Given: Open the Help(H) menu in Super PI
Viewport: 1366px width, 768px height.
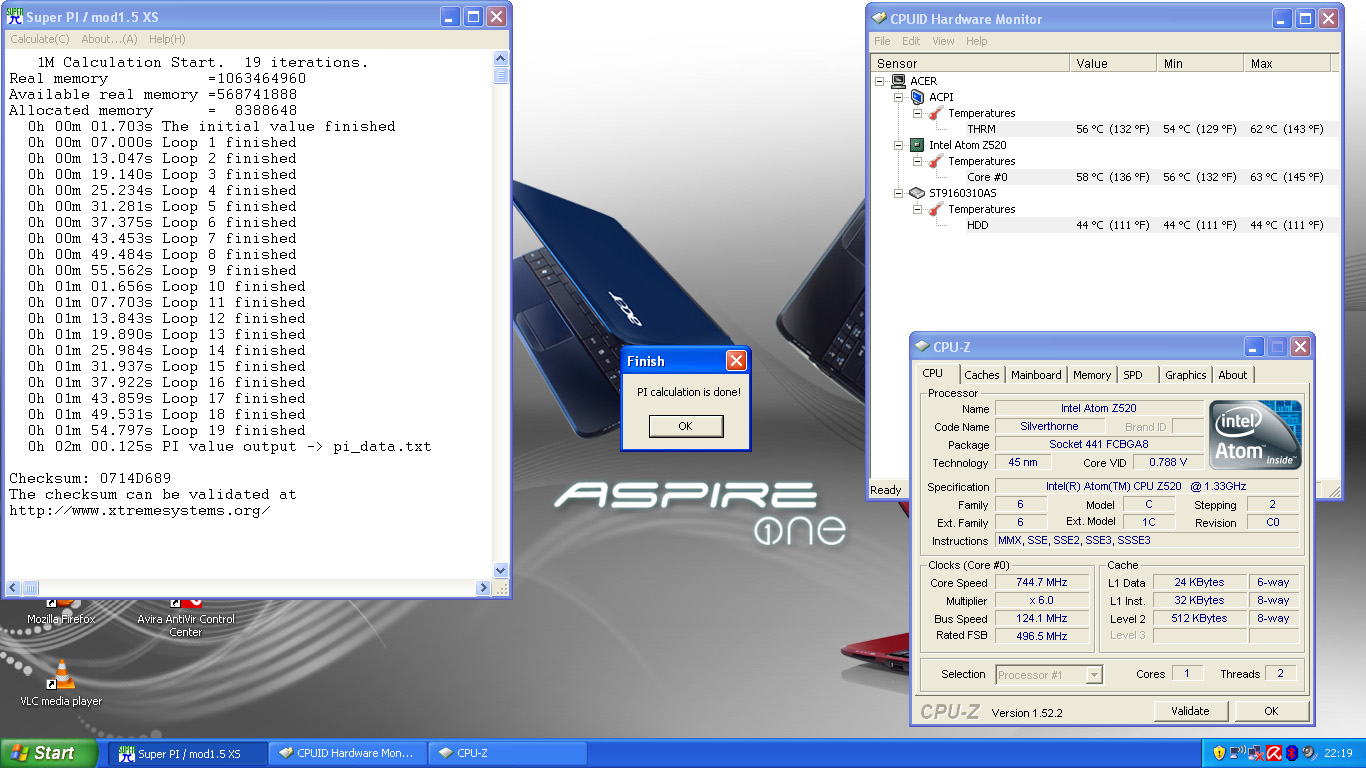Looking at the screenshot, I should tap(167, 39).
